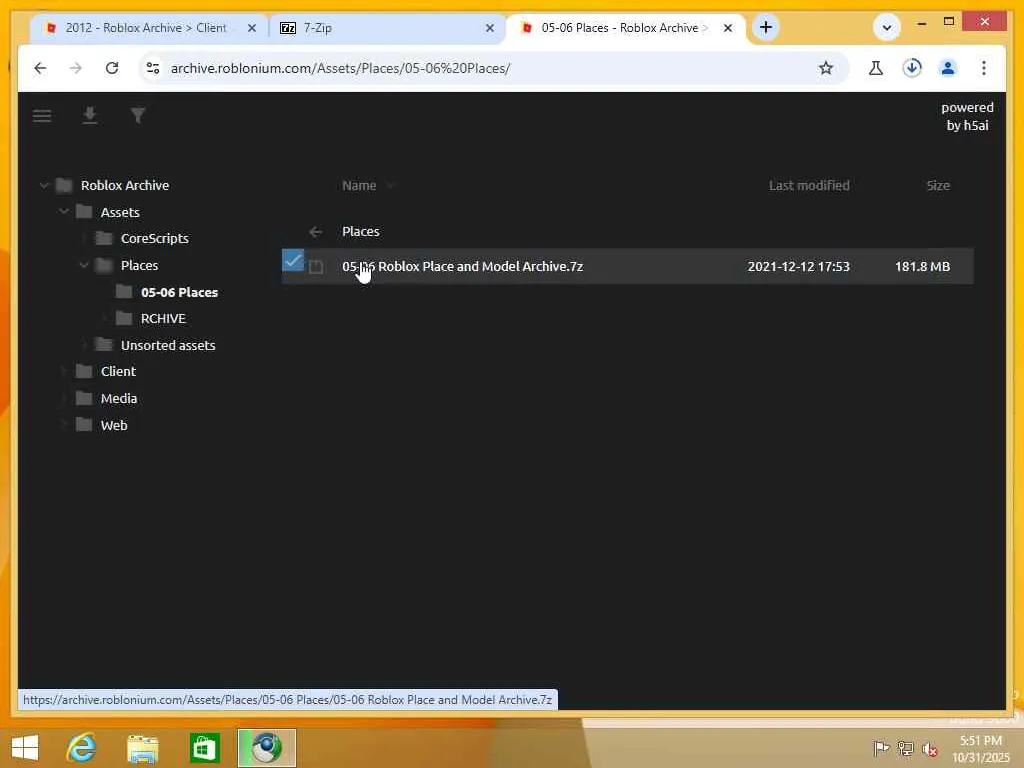Image resolution: width=1024 pixels, height=768 pixels.
Task: Click the Unsorted assets folder icon
Action: [104, 345]
